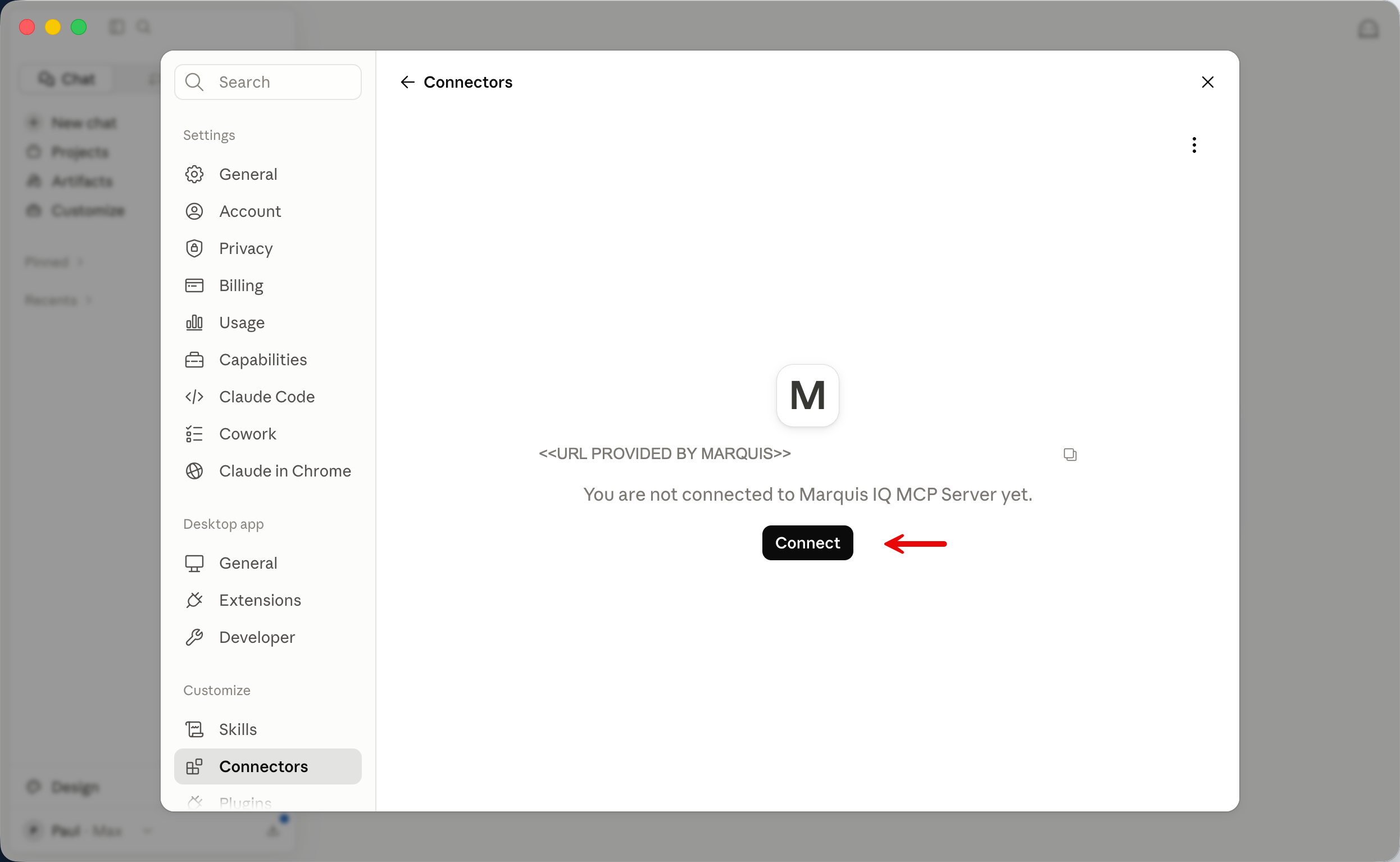
Task: Open General under Desktop app
Action: 268,563
